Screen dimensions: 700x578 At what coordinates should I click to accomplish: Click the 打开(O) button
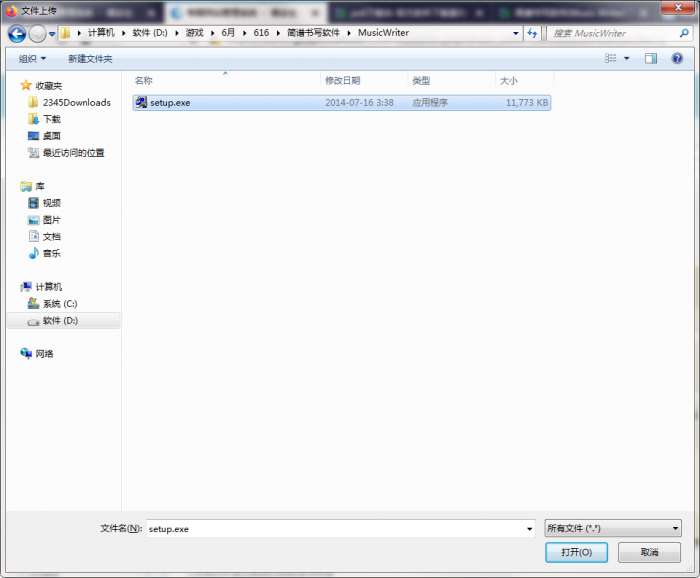[576, 553]
